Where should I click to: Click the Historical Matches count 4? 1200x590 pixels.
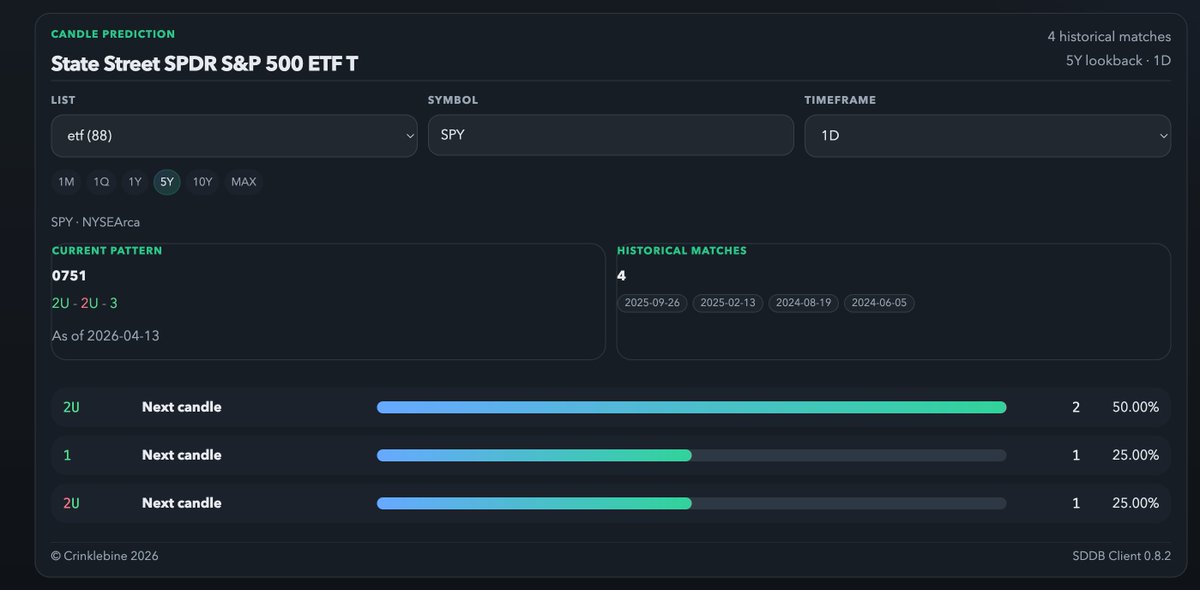(x=622, y=275)
